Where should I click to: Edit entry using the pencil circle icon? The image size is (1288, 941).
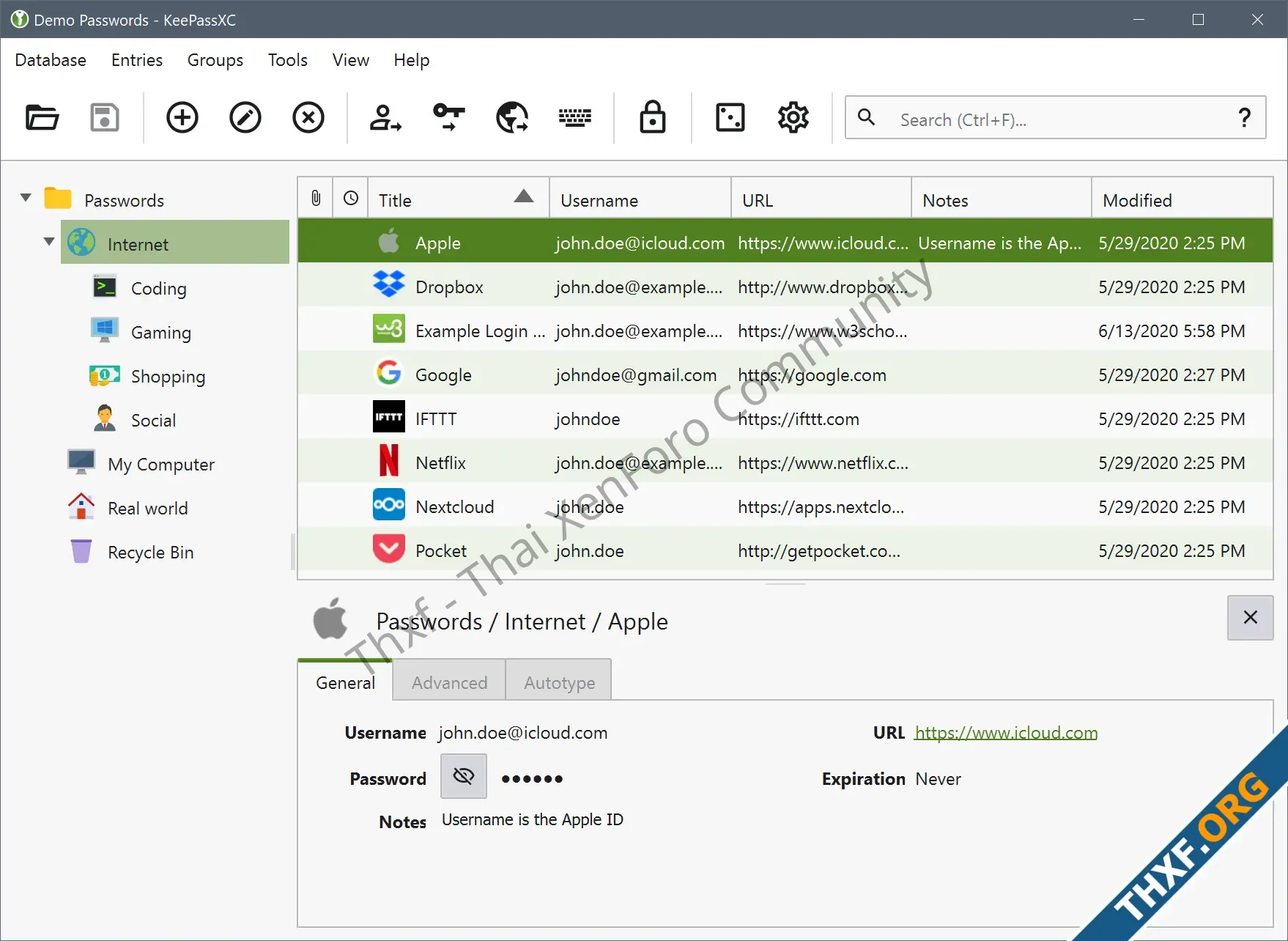[245, 117]
